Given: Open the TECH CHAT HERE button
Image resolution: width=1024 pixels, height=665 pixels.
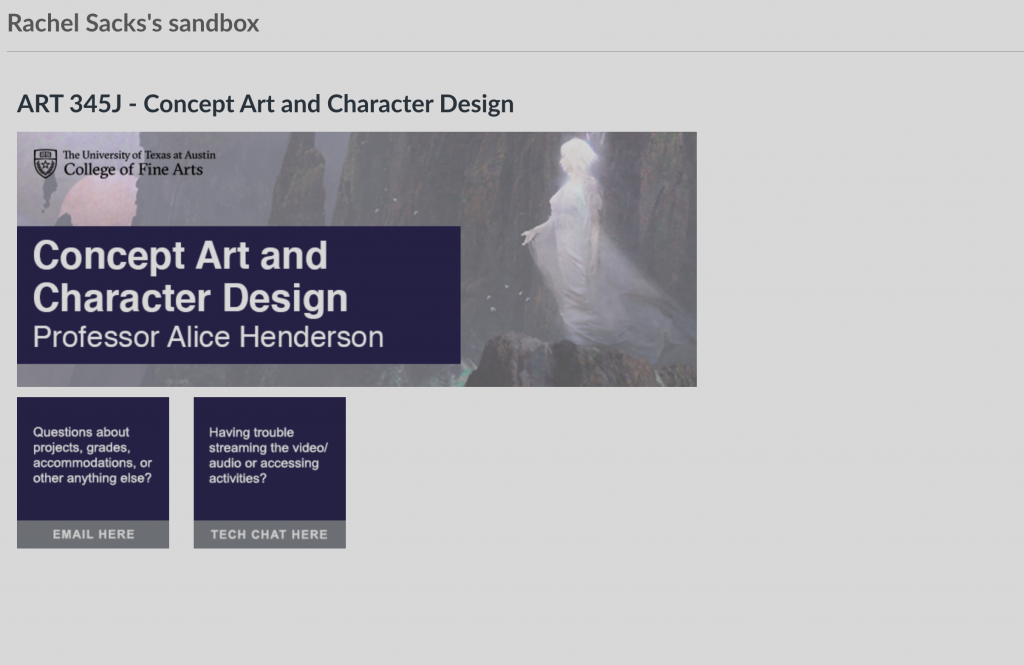Looking at the screenshot, I should pos(270,534).
